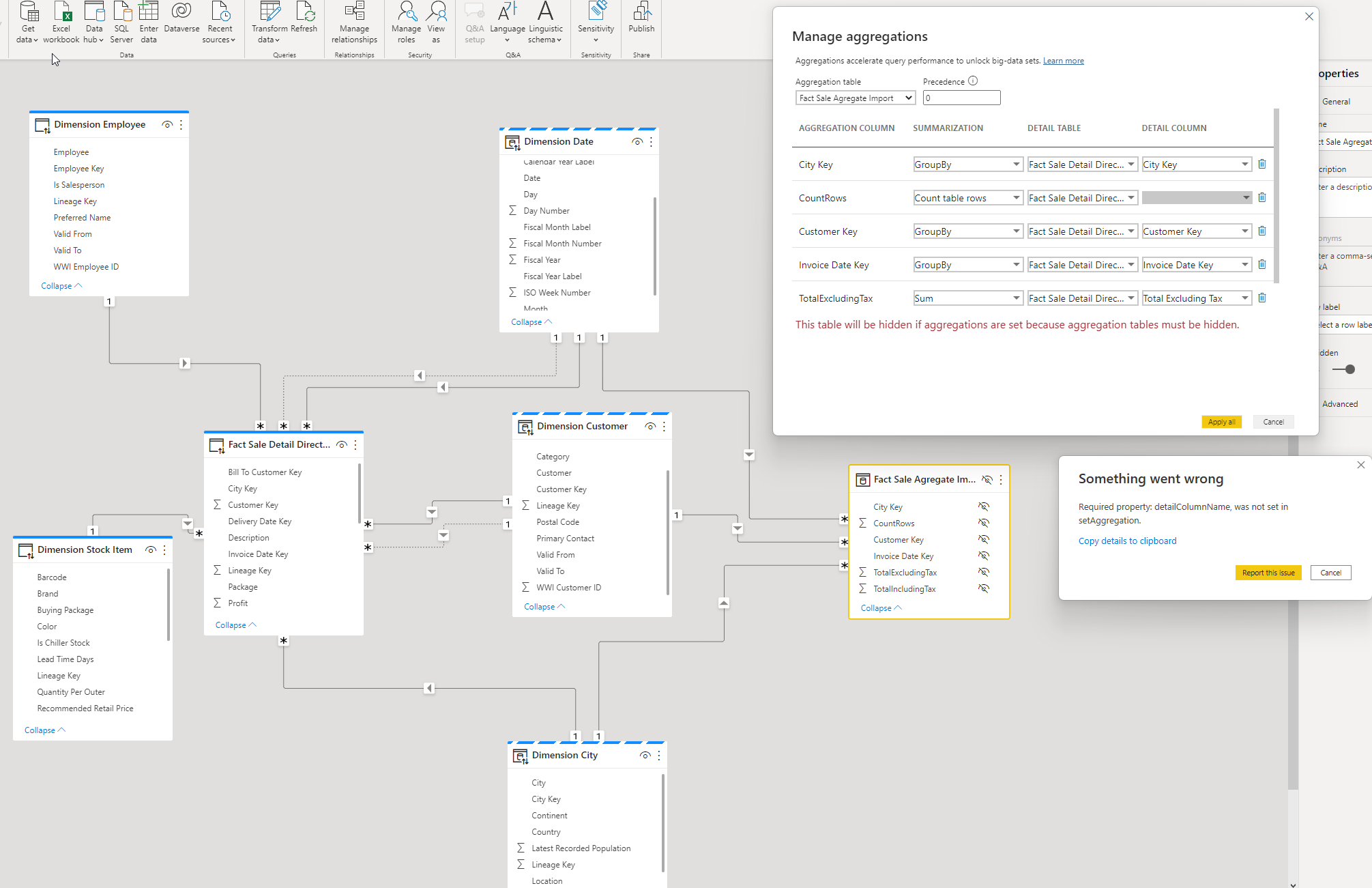The height and width of the screenshot is (888, 1372).
Task: Click View as roles icon
Action: [436, 23]
